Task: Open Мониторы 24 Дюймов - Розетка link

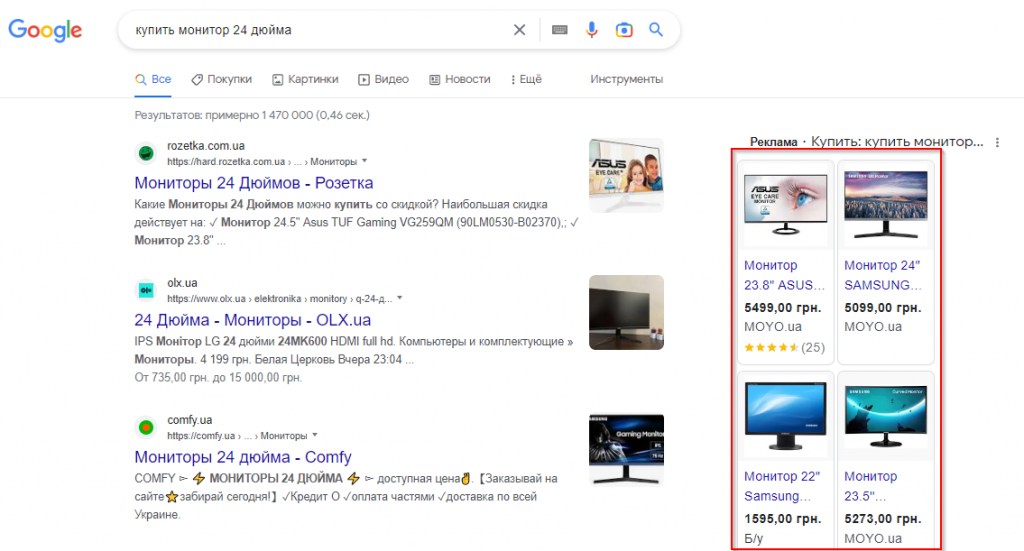Action: click(x=253, y=183)
